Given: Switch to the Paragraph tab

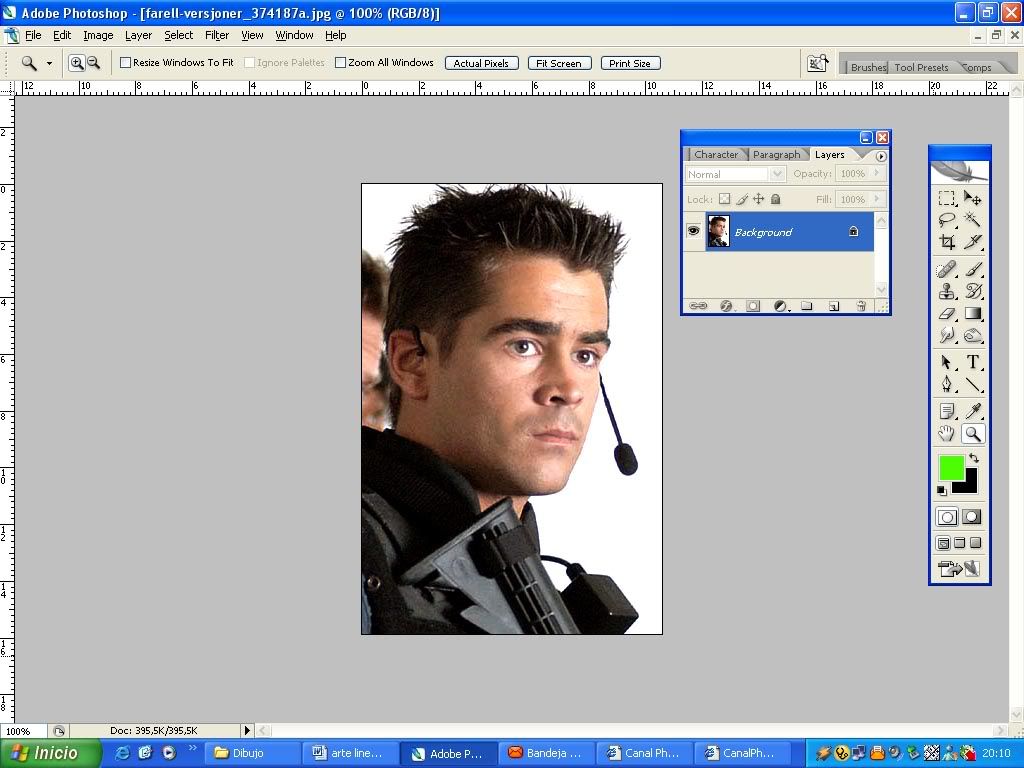Looking at the screenshot, I should click(776, 155).
